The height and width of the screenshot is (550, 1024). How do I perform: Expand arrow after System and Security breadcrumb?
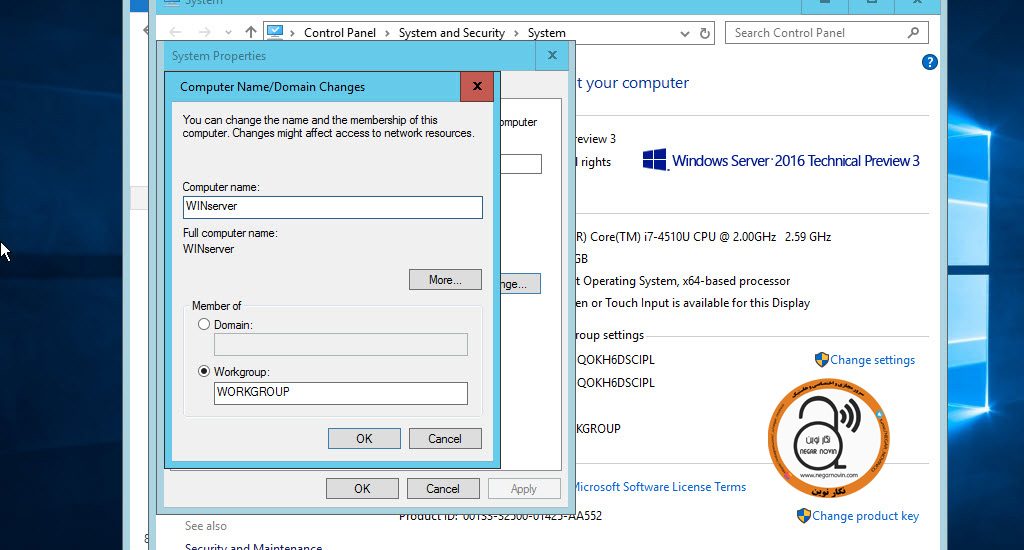(517, 33)
